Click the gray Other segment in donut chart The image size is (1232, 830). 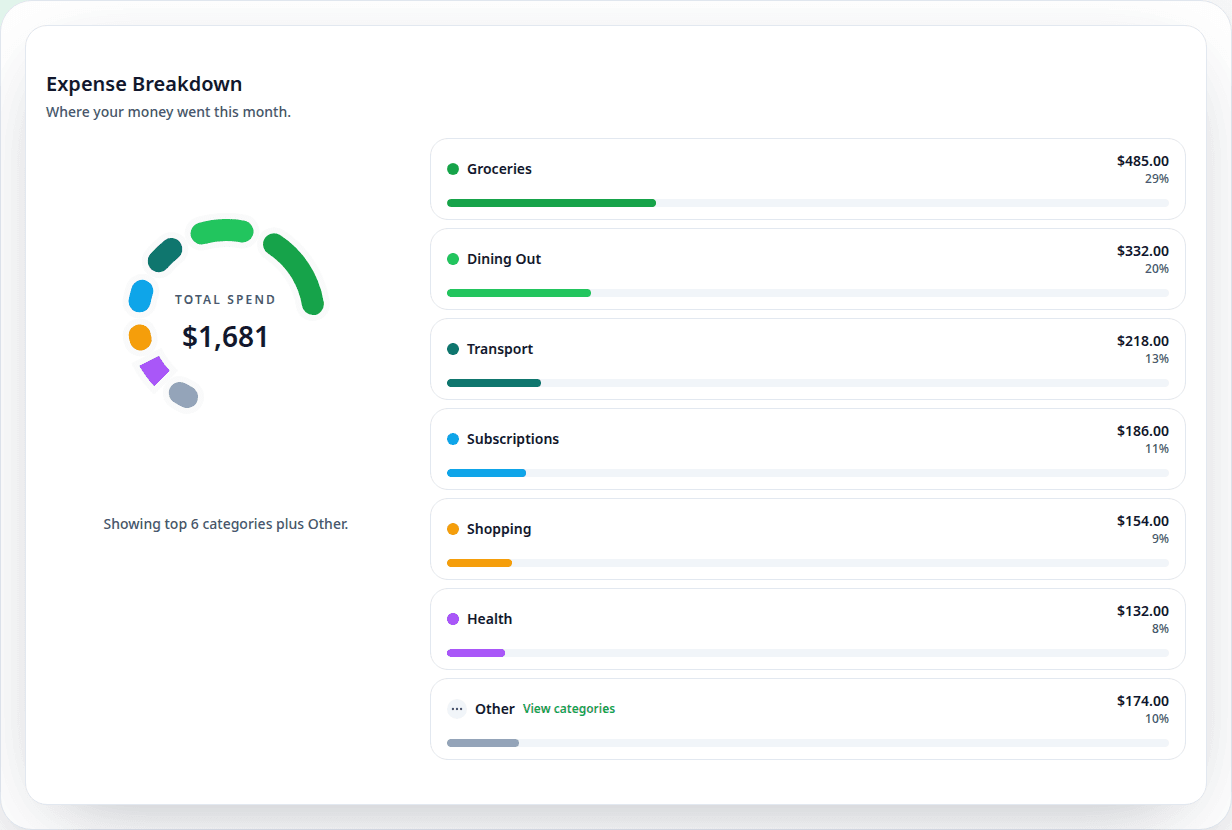pos(183,395)
